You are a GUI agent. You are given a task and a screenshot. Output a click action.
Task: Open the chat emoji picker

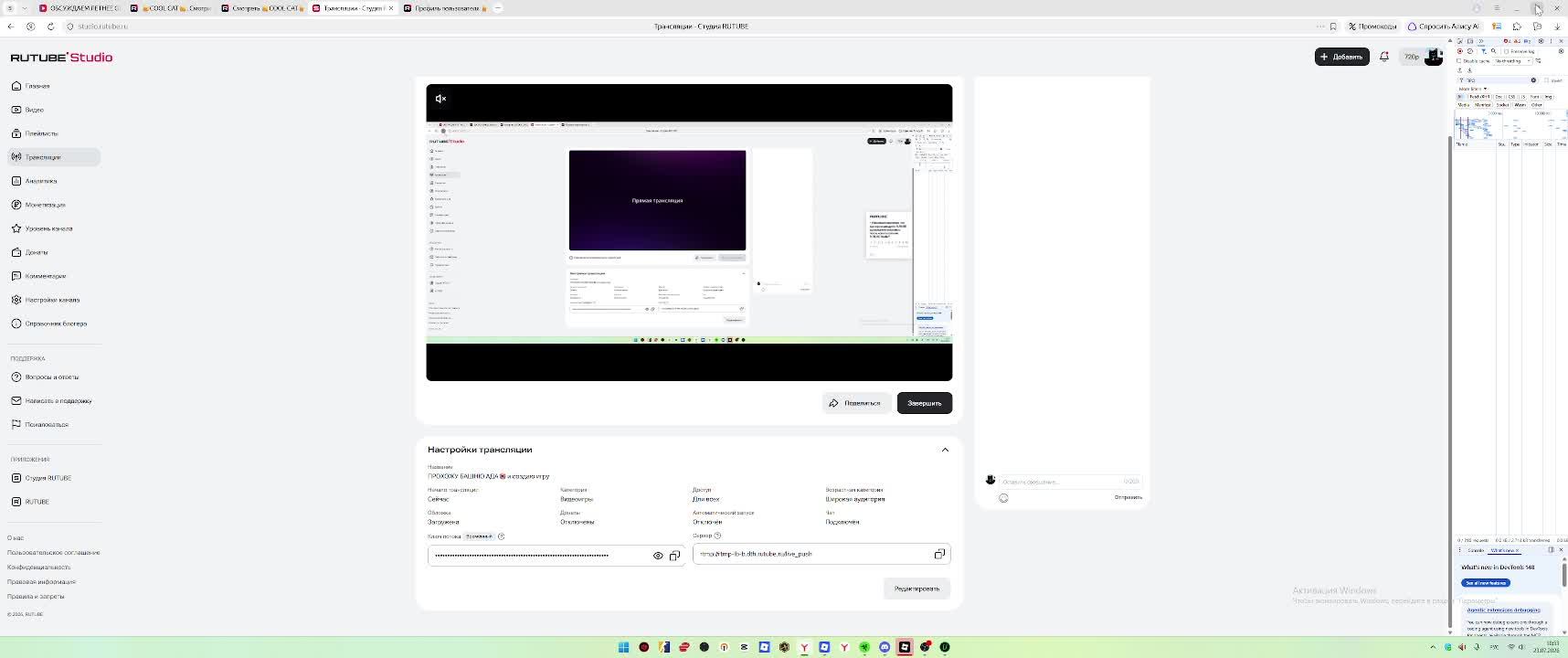tap(1003, 498)
